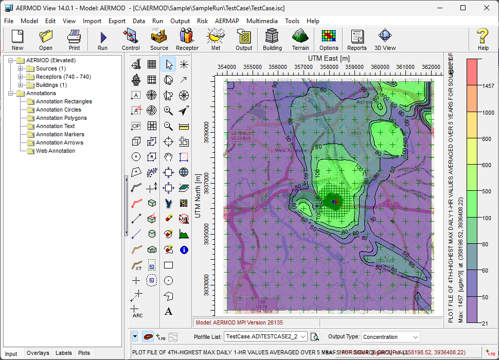The width and height of the screenshot is (499, 360).
Task: Select the hand pan tool
Action: pos(168,157)
